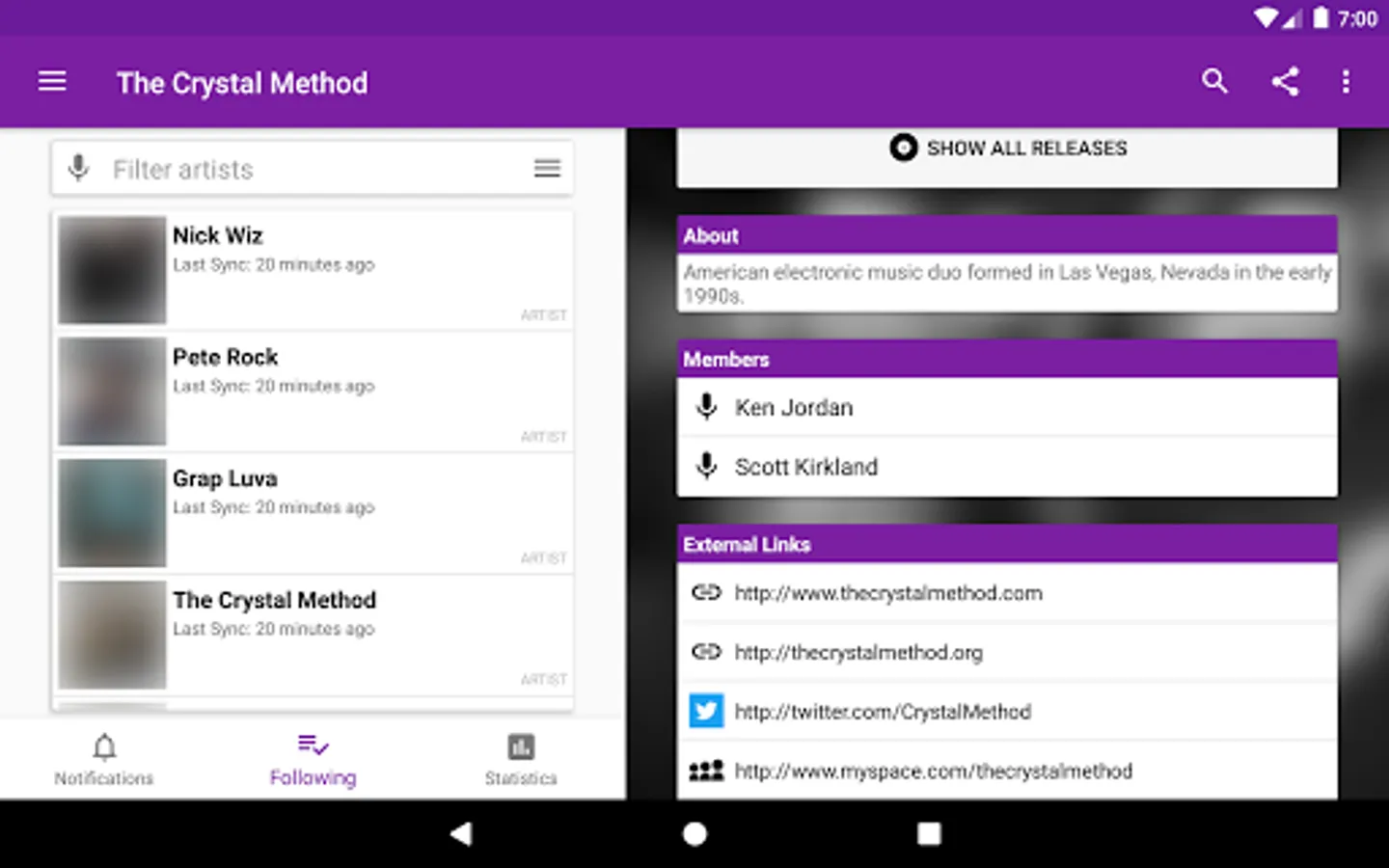Open Nick Wiz artist thumbnail
Image resolution: width=1389 pixels, height=868 pixels.
pos(112,270)
